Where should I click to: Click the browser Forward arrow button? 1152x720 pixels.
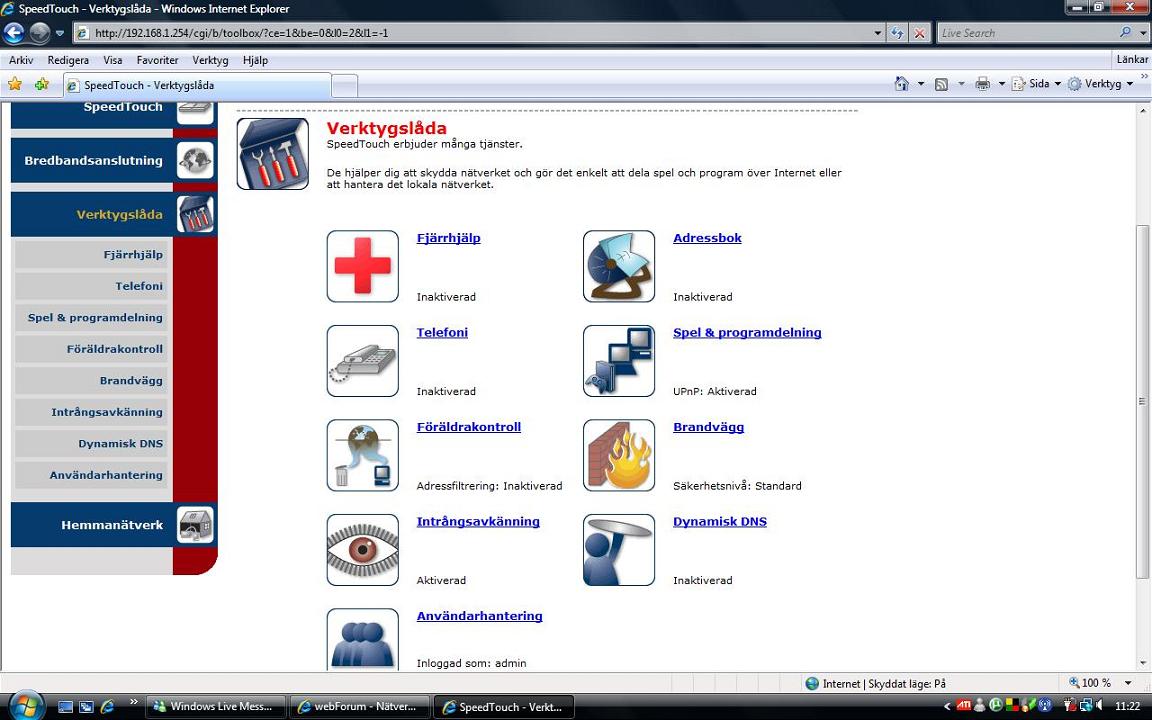pyautogui.click(x=40, y=33)
